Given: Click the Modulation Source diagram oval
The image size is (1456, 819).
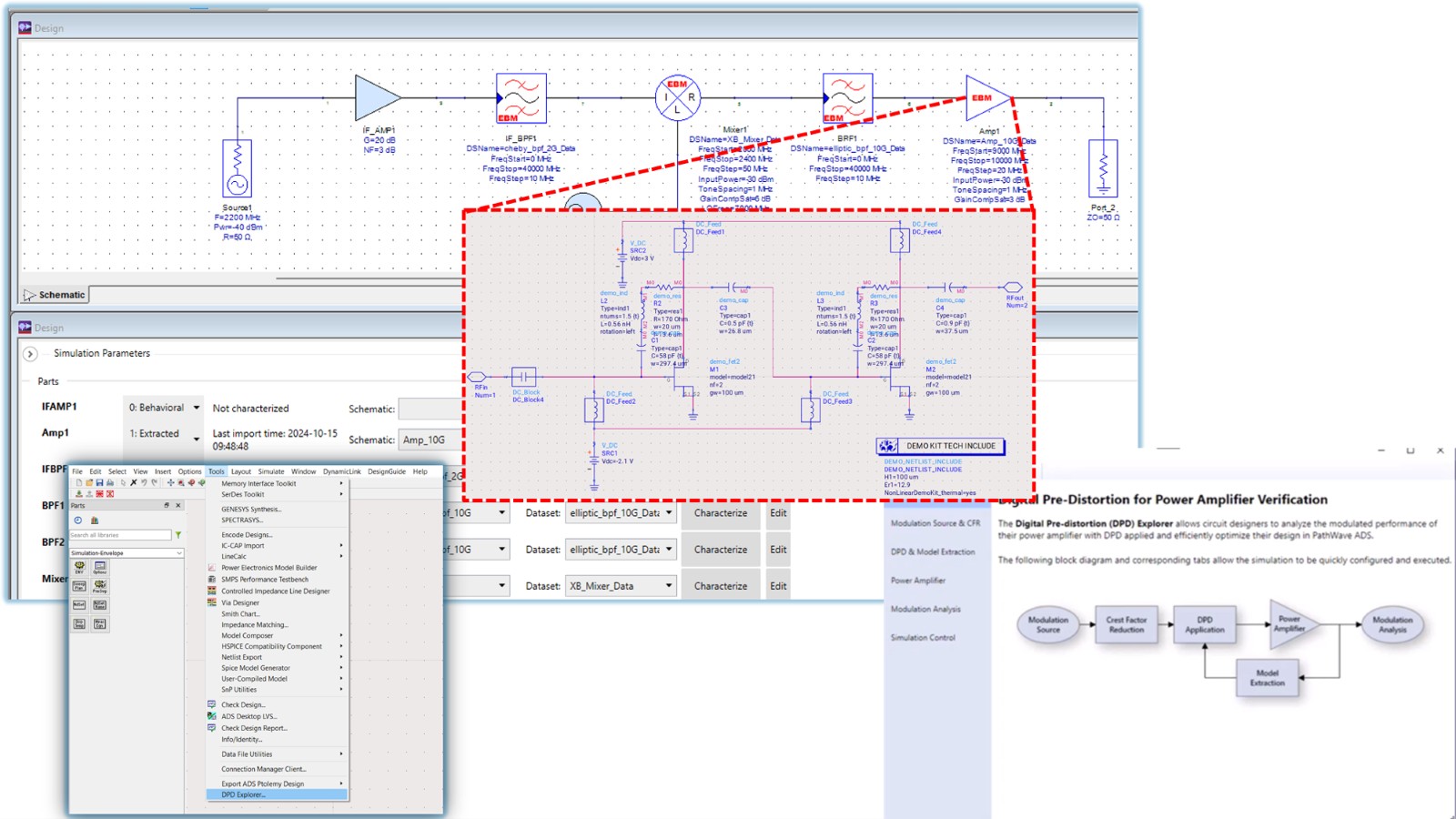Looking at the screenshot, I should (1048, 625).
